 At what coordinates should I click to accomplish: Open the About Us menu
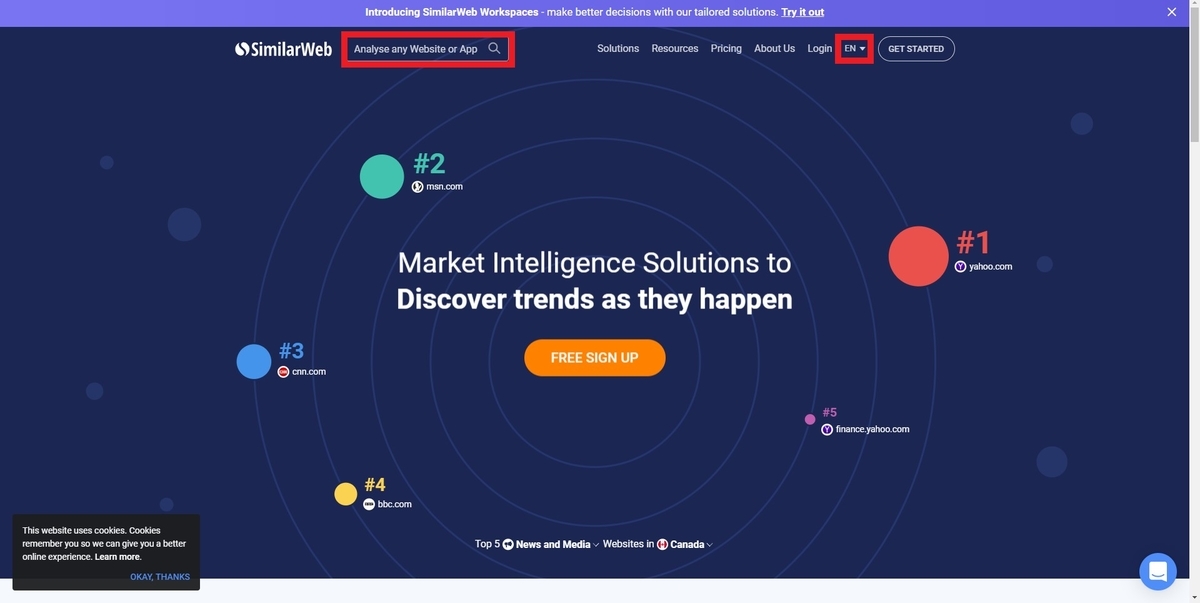774,48
